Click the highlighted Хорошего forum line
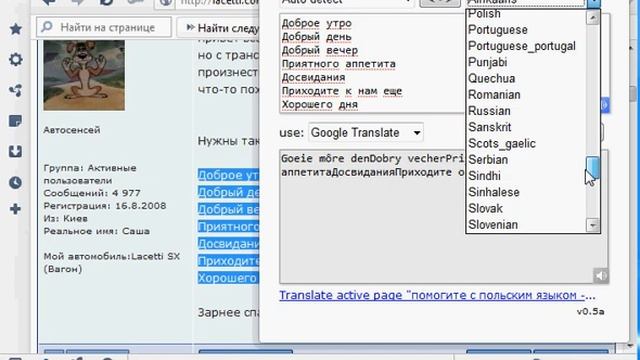This screenshot has width=640, height=360. pyautogui.click(x=229, y=278)
